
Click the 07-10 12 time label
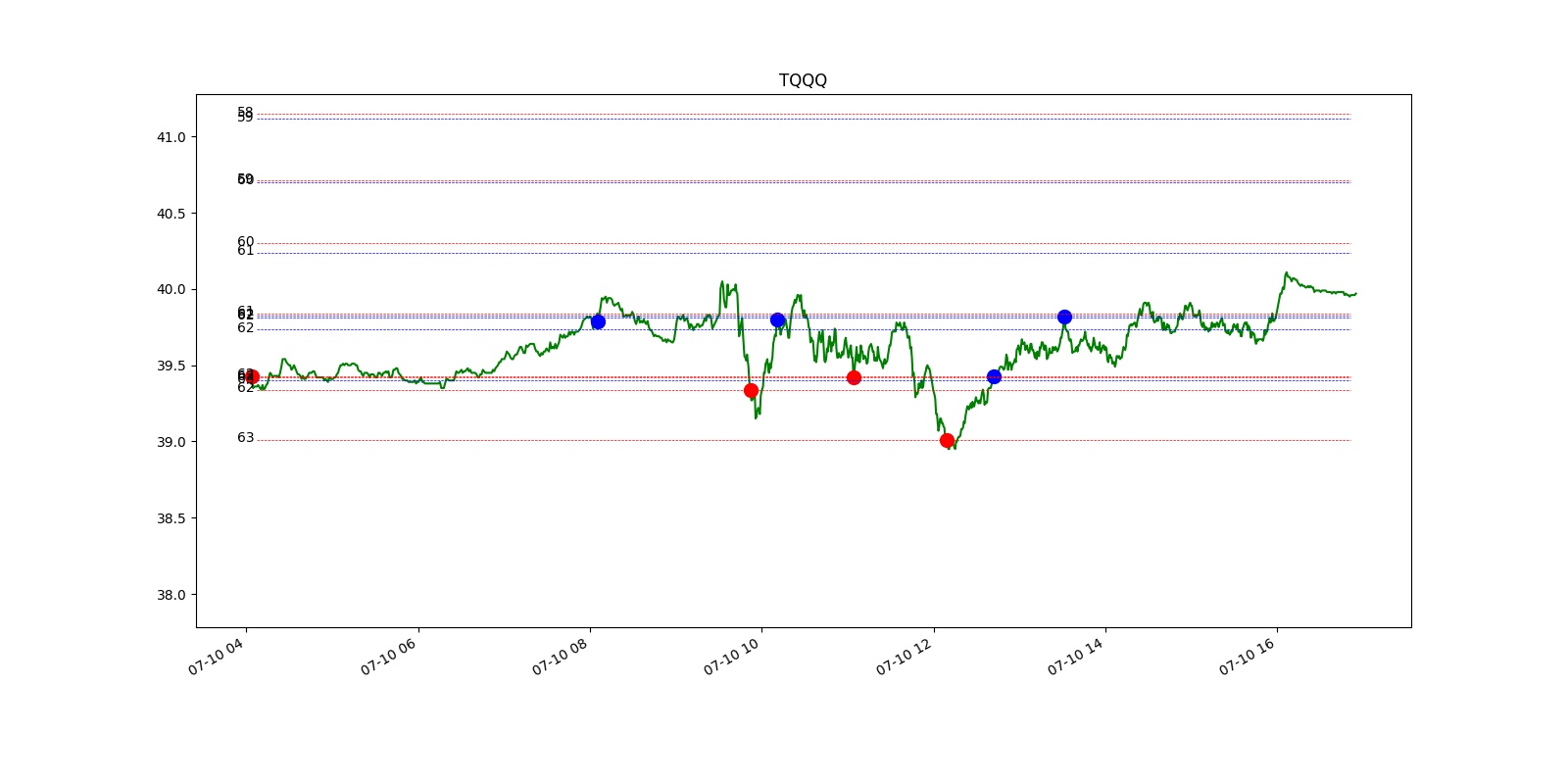904,657
